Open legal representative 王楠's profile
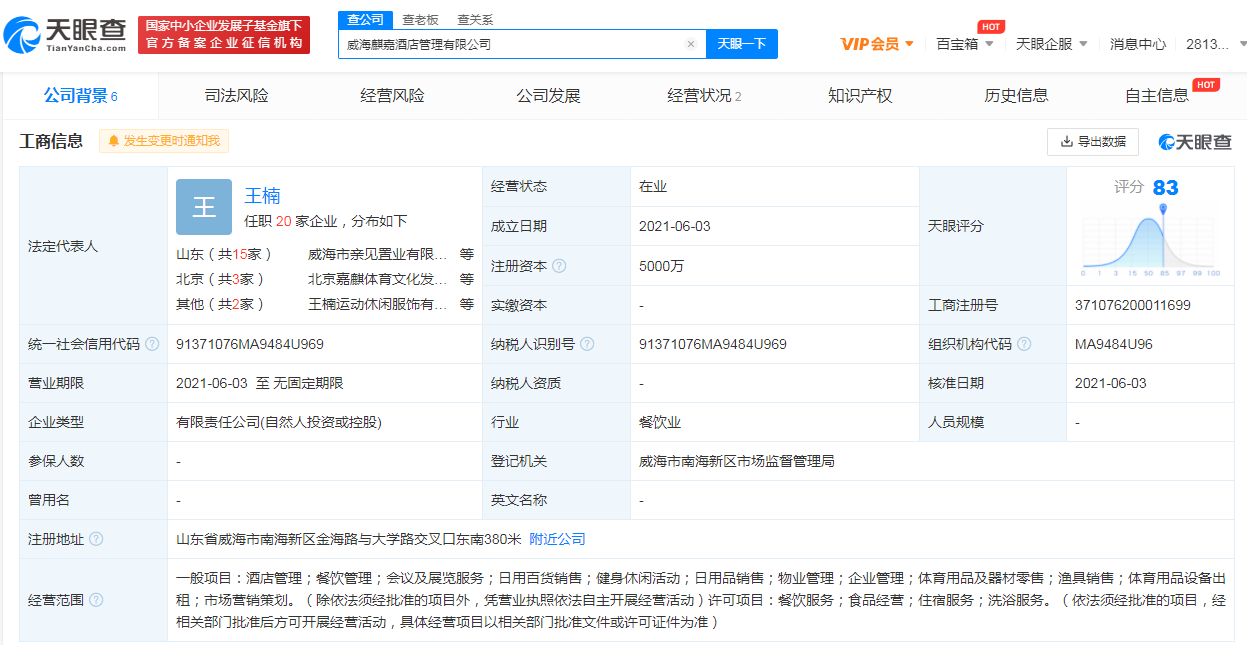This screenshot has height=645, width=1247. [262, 196]
